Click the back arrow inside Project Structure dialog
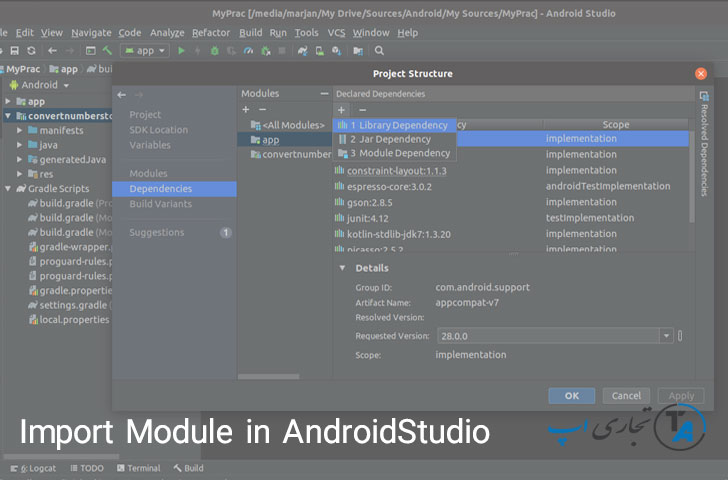This screenshot has height=480, width=728. (122, 95)
